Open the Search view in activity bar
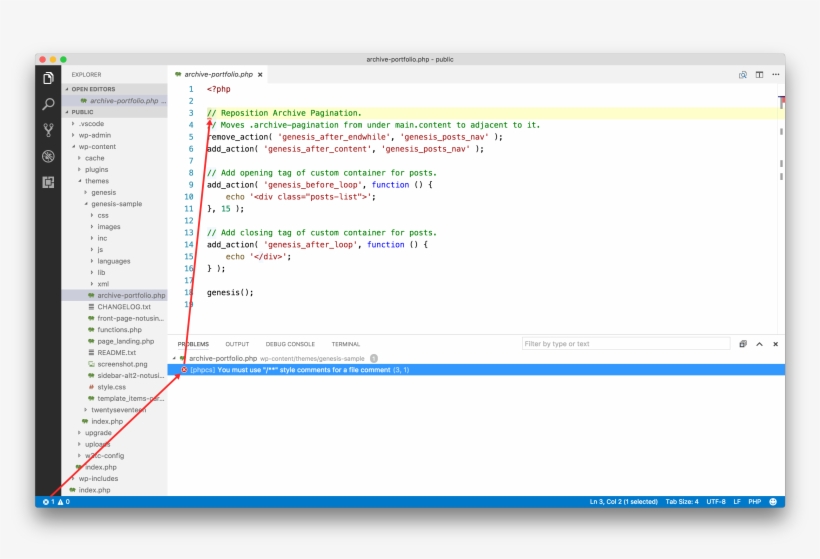Viewport: 820px width, 559px height. tap(48, 104)
